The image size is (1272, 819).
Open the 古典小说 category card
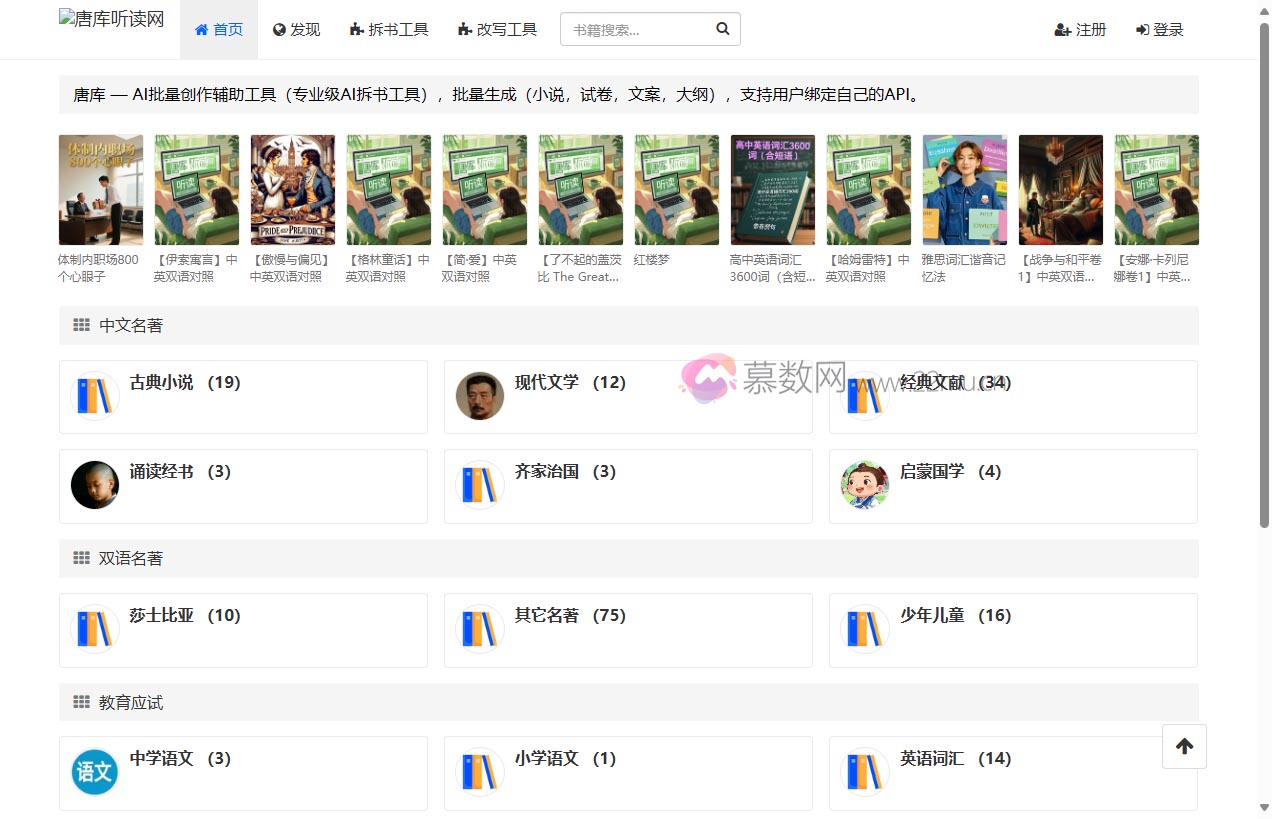[x=243, y=396]
